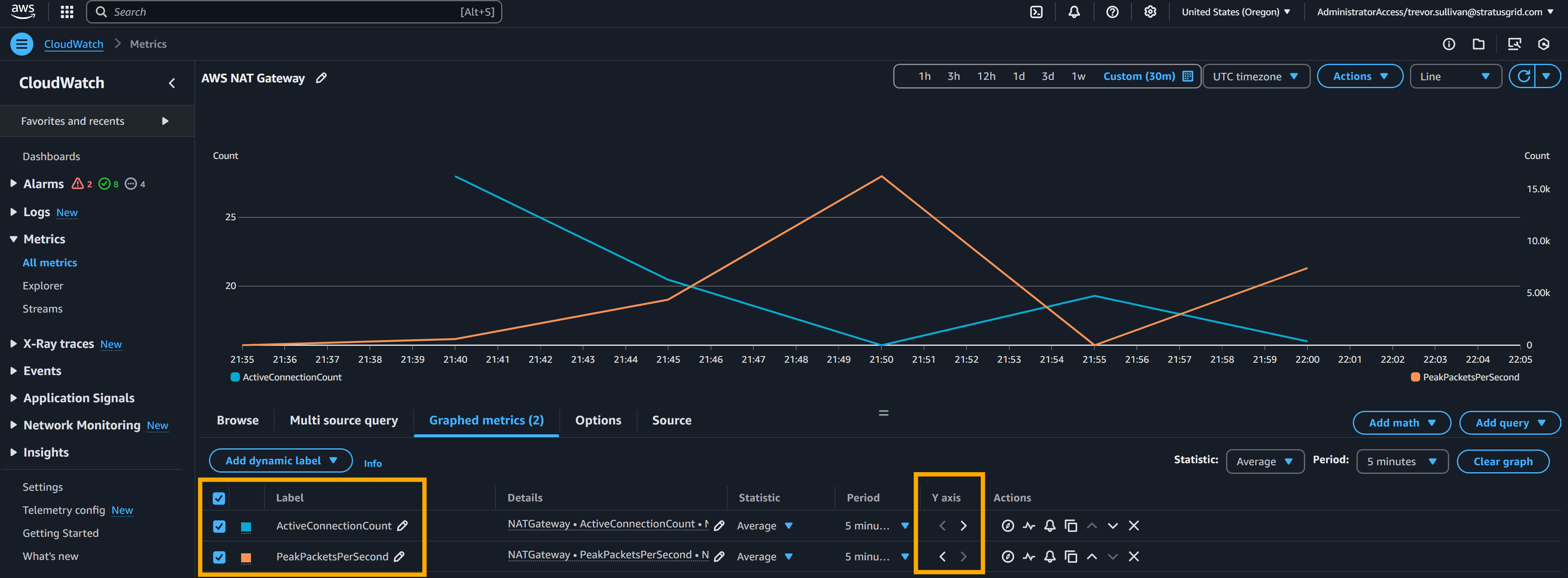Screen dimensions: 1568x578
Task: Change the ActiveConnectionCount blue color swatch
Action: pos(246,527)
